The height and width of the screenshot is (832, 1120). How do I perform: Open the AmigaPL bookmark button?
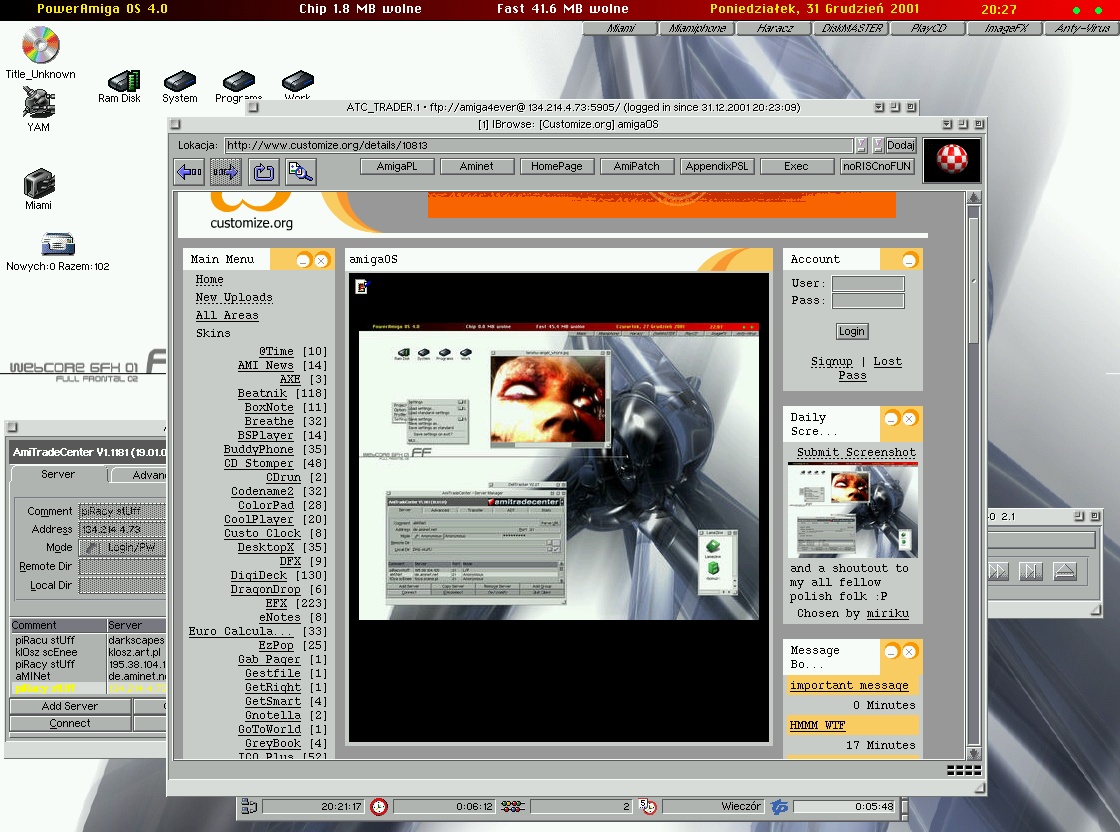(396, 166)
